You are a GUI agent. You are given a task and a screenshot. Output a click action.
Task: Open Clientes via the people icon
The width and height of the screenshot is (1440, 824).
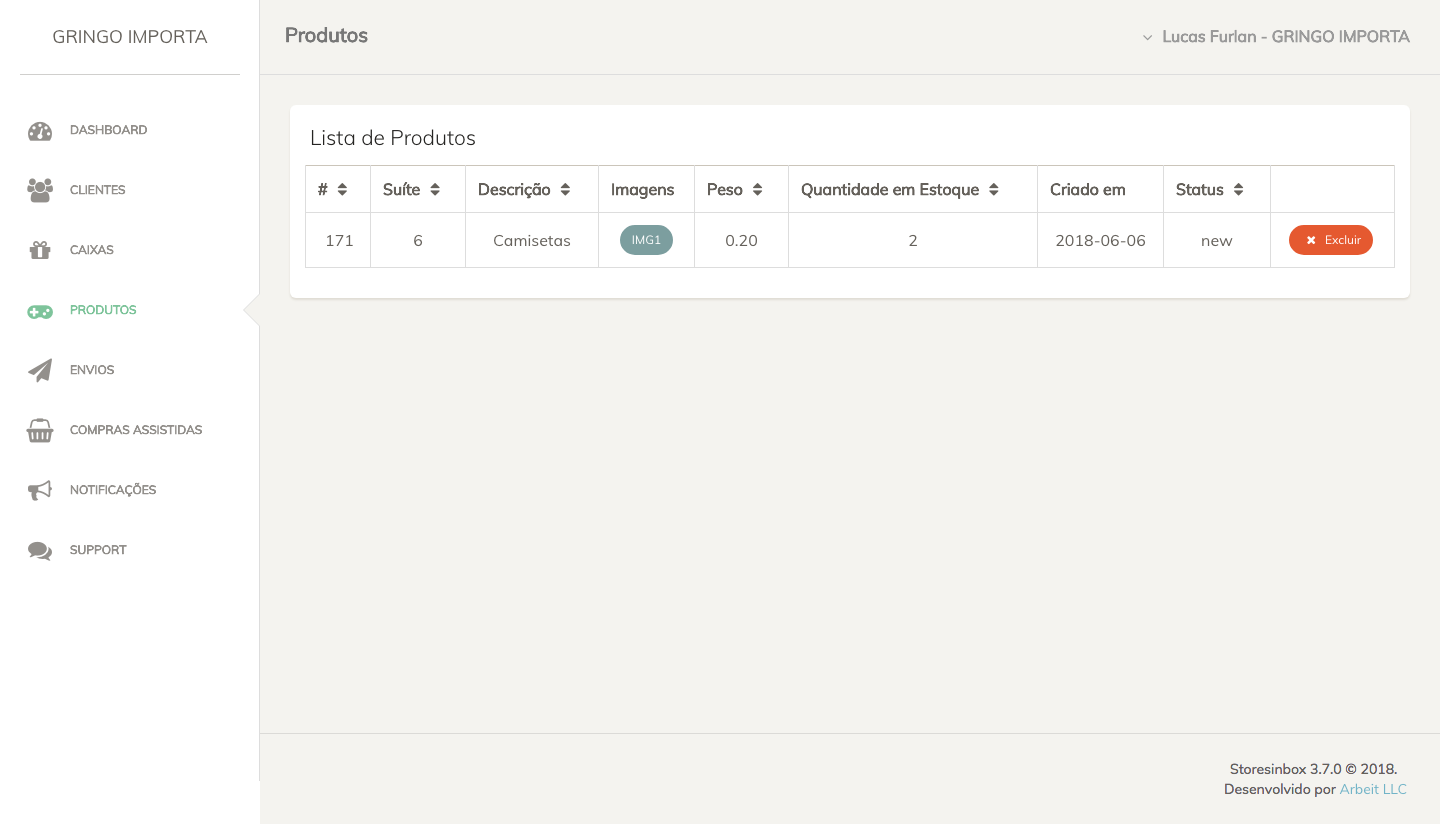[40, 190]
